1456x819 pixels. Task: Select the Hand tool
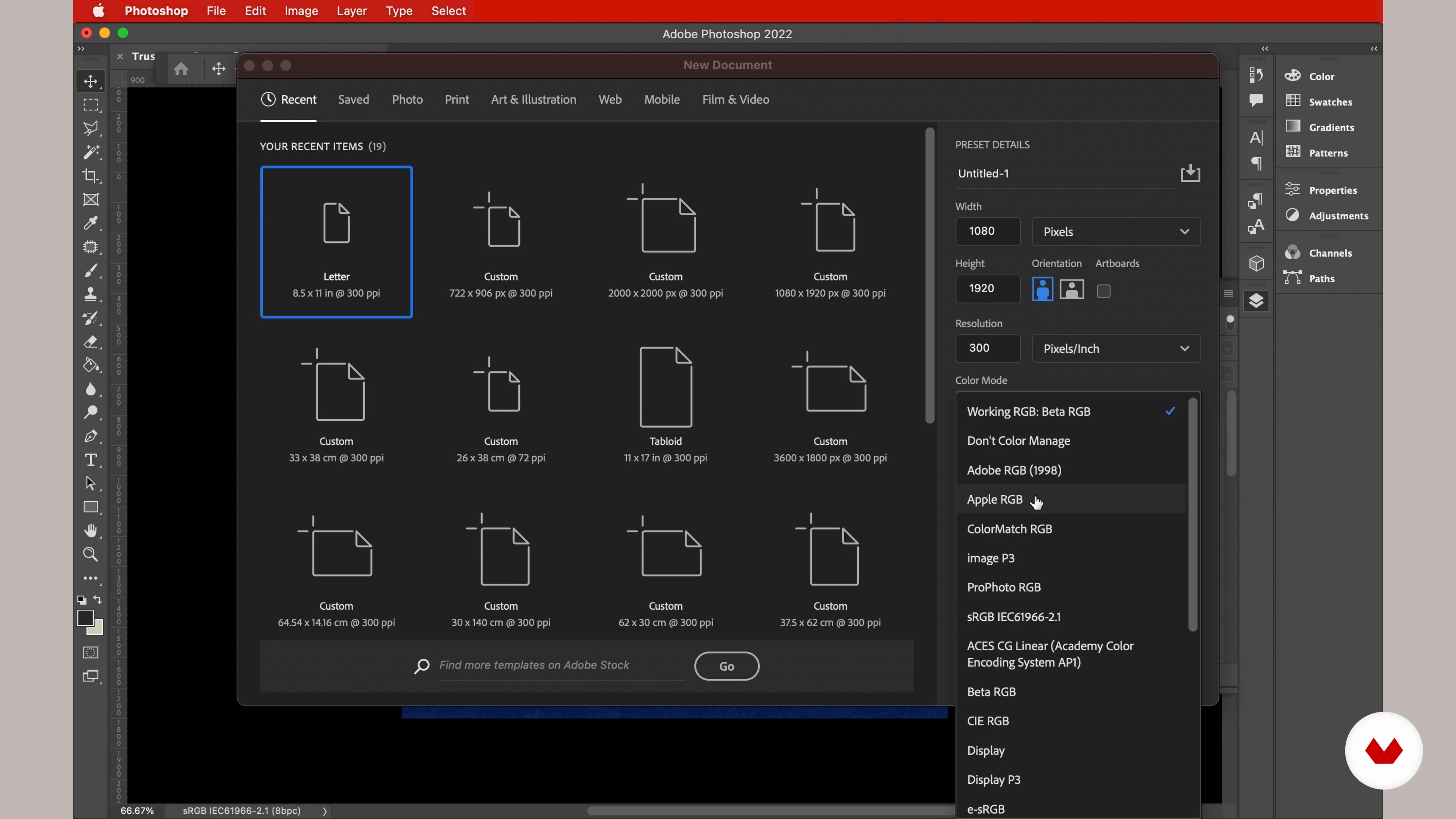91,531
